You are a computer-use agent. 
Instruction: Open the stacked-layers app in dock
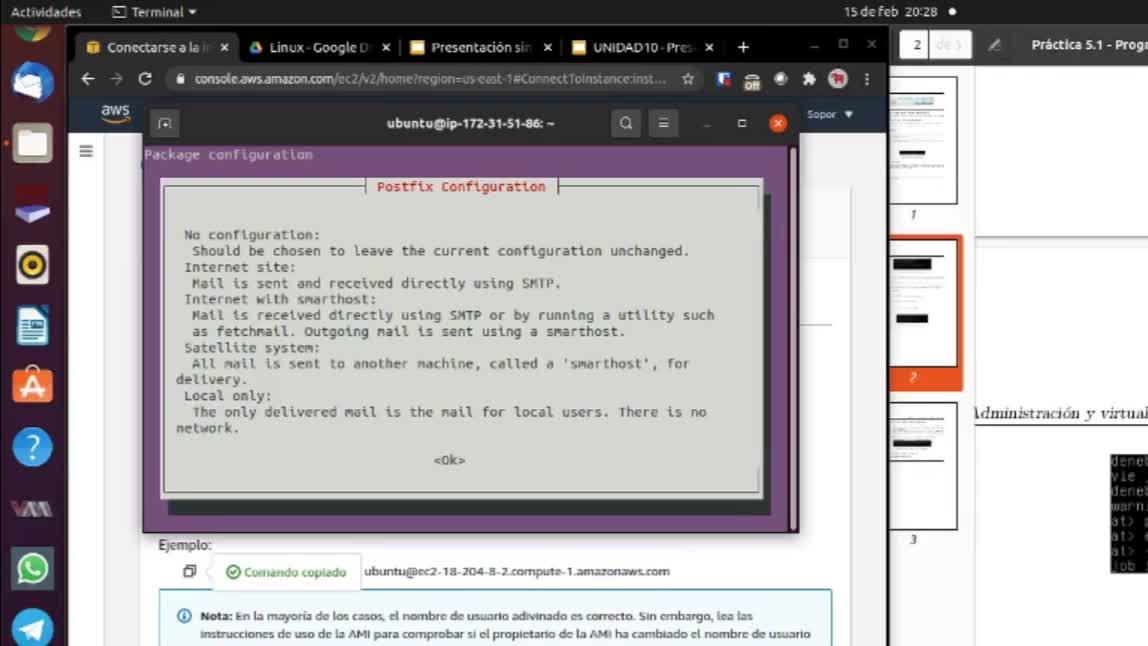coord(32,204)
